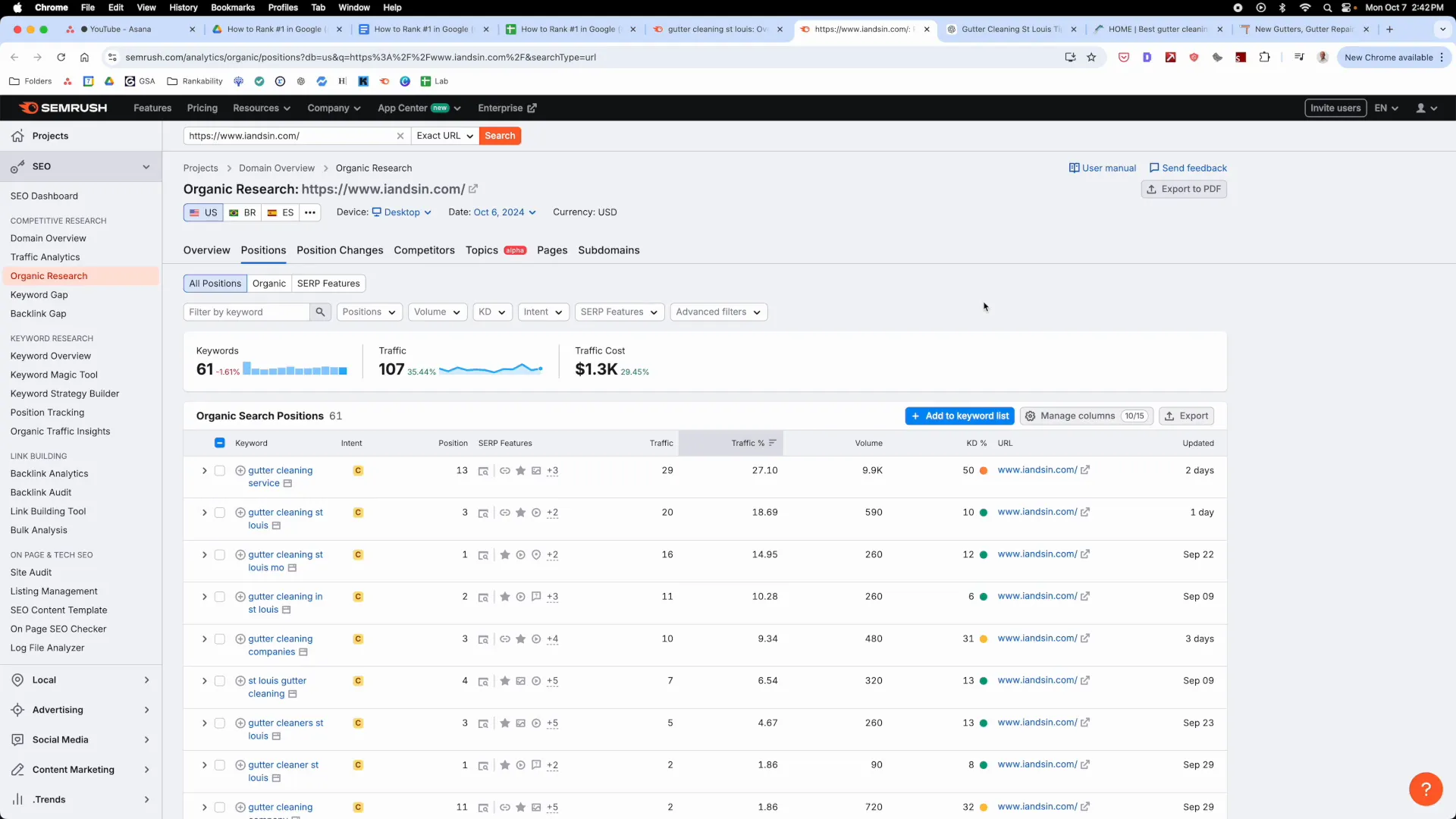Open external URL icon in 'gutter cleaning service' row

click(1085, 470)
